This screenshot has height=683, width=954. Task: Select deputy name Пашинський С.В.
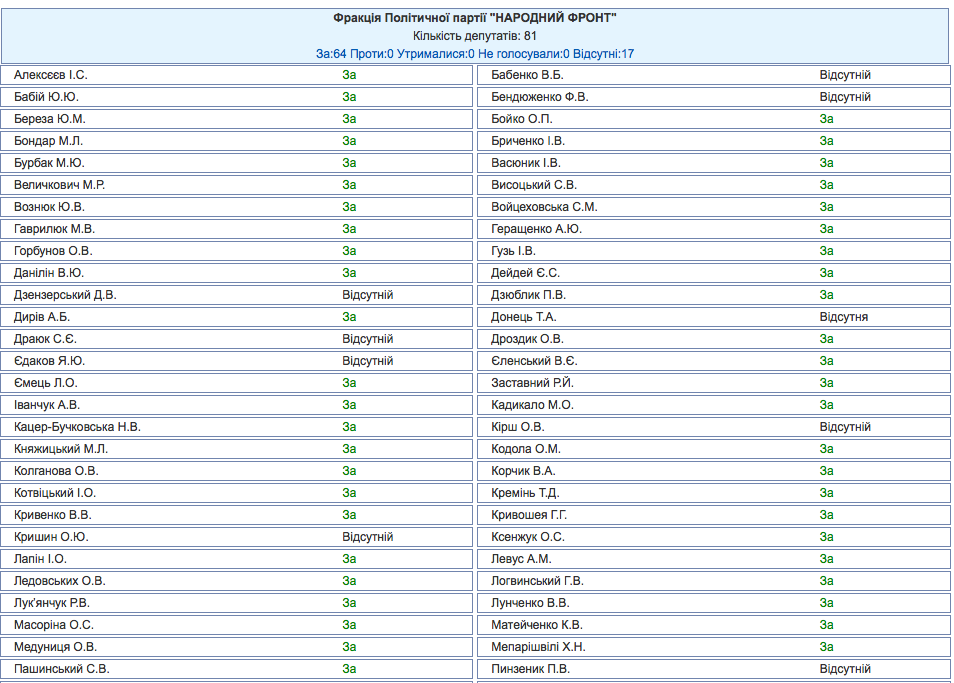(x=61, y=669)
